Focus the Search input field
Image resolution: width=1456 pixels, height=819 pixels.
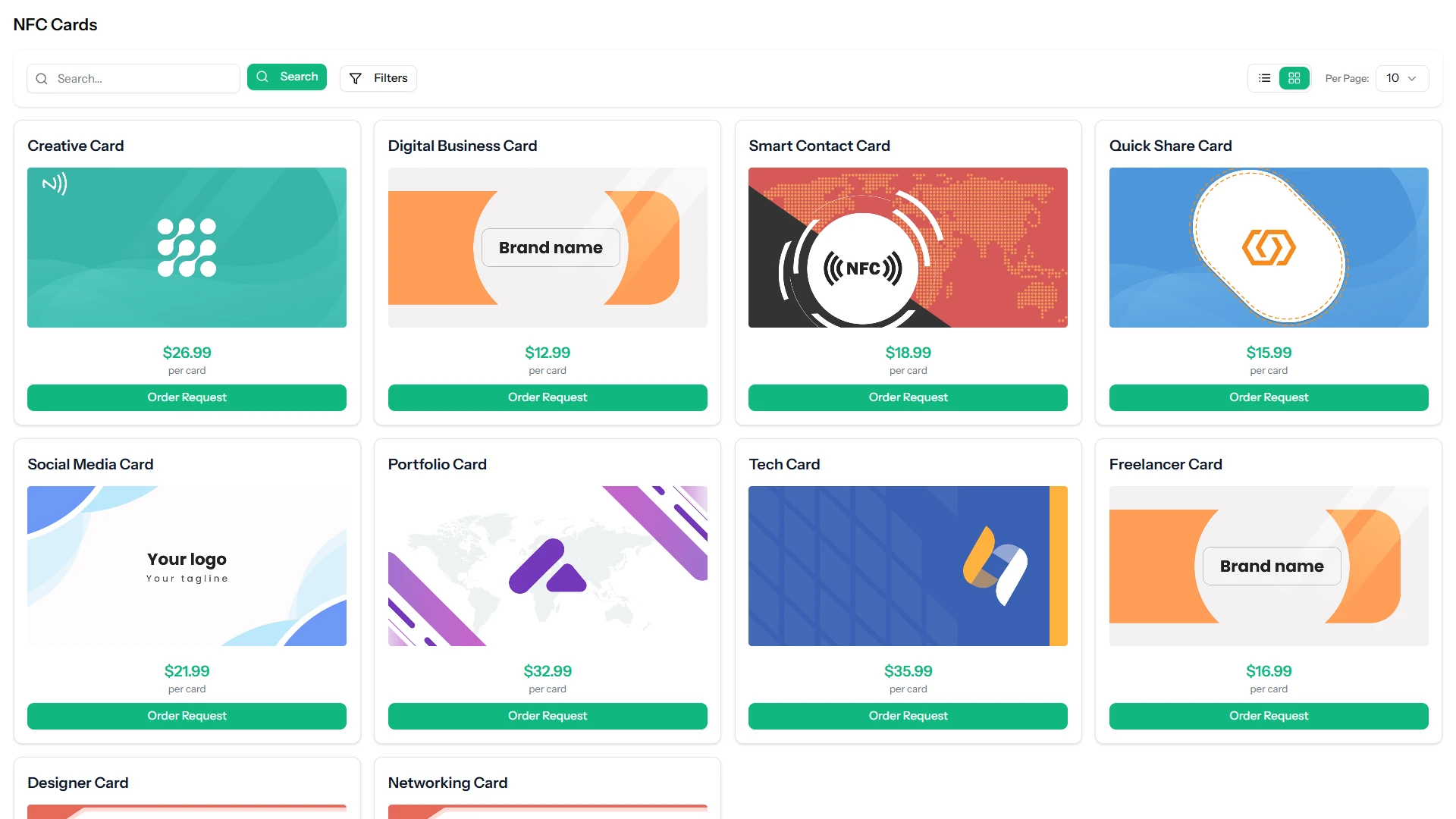pos(133,78)
